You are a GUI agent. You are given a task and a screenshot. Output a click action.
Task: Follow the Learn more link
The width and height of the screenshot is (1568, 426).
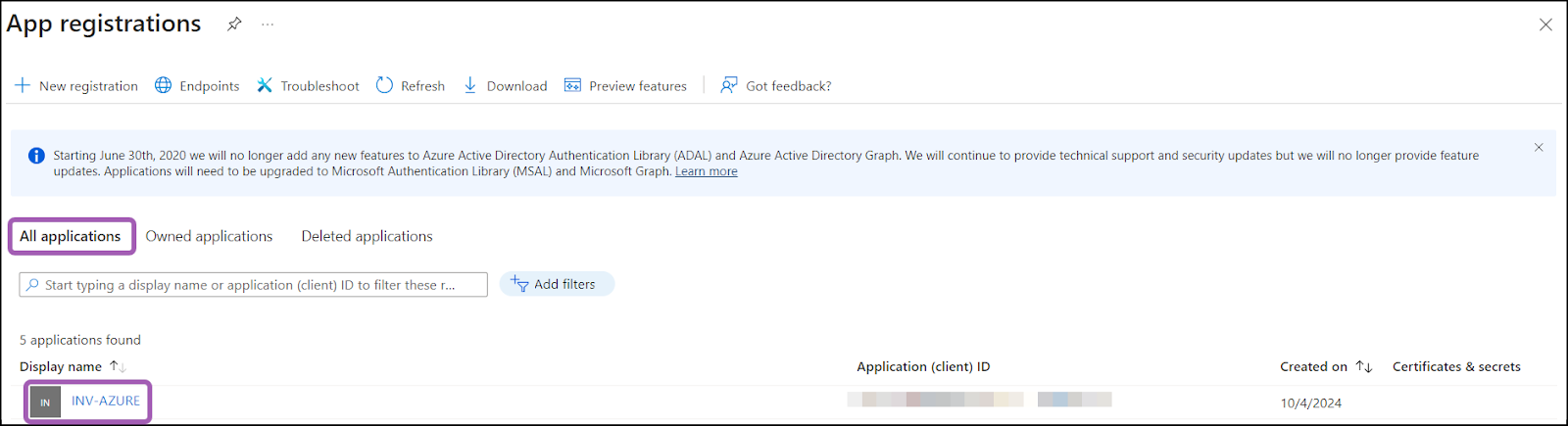[706, 171]
